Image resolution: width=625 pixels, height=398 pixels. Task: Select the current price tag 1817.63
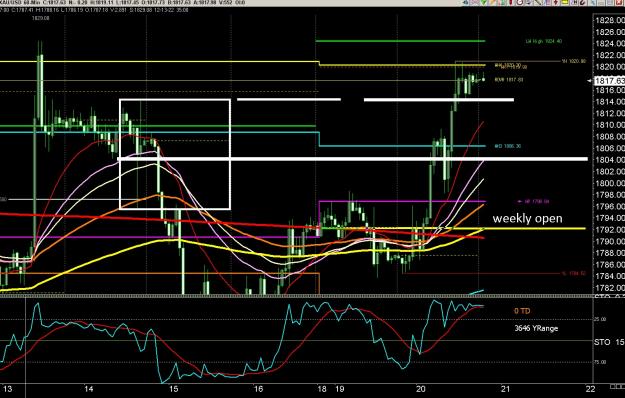pos(609,81)
